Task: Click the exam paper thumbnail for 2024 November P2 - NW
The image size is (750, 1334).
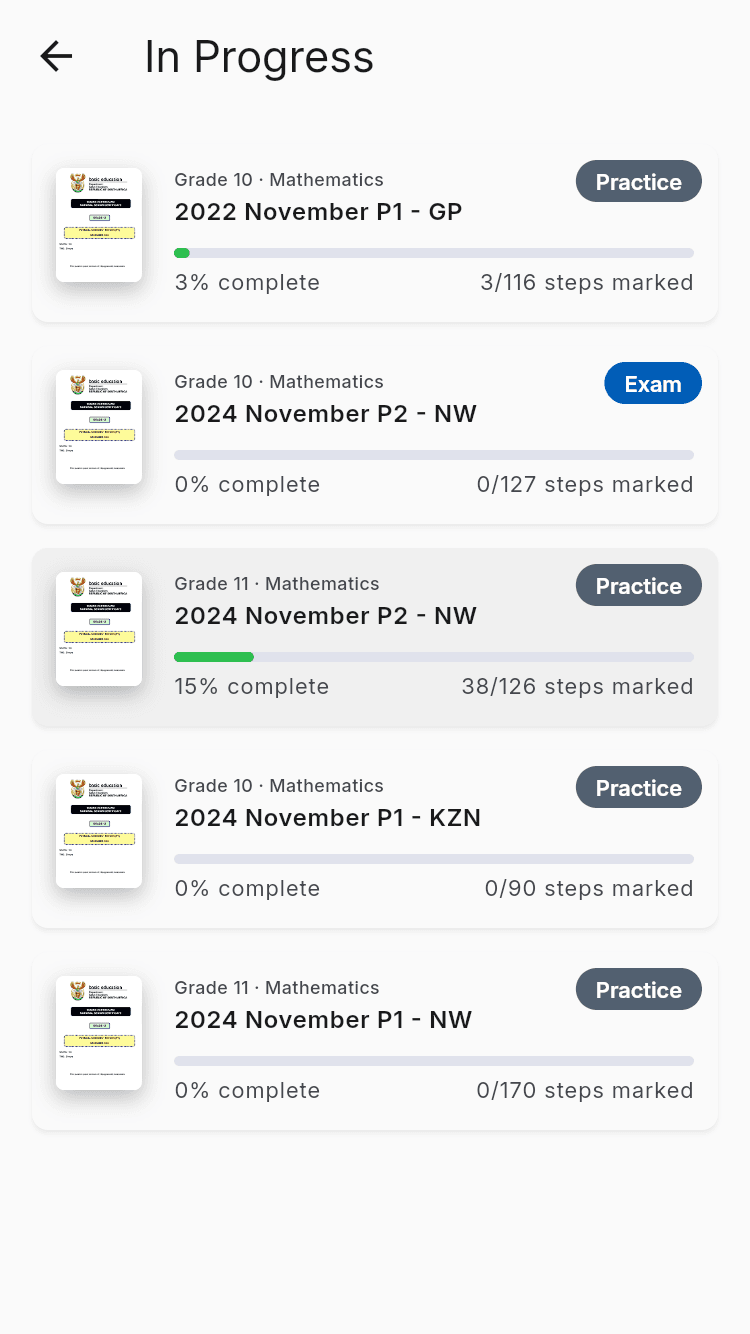Action: click(x=98, y=426)
